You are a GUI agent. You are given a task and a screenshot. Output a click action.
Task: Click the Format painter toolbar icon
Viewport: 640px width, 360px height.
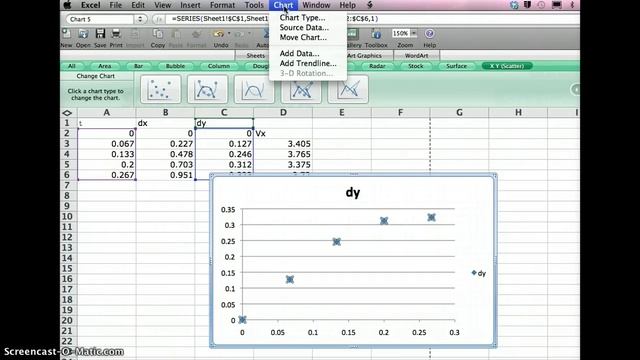pyautogui.click(x=196, y=34)
